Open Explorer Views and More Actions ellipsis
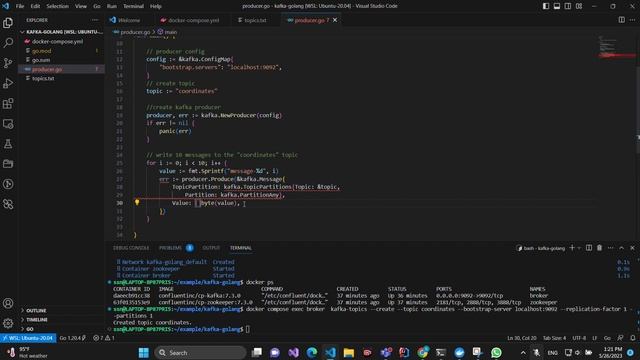640x360 pixels. pyautogui.click(x=95, y=20)
